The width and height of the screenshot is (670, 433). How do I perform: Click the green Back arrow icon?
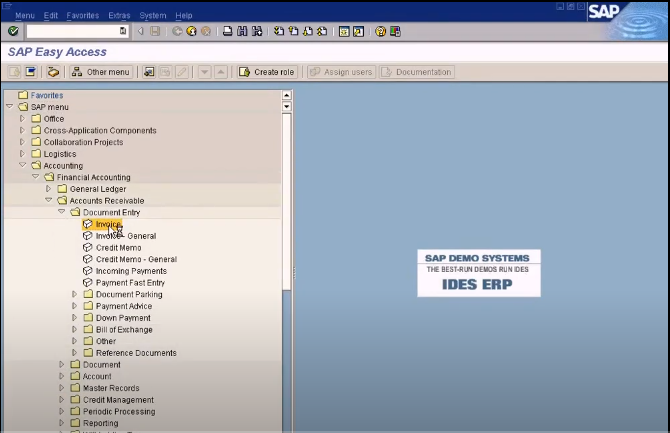(177, 31)
